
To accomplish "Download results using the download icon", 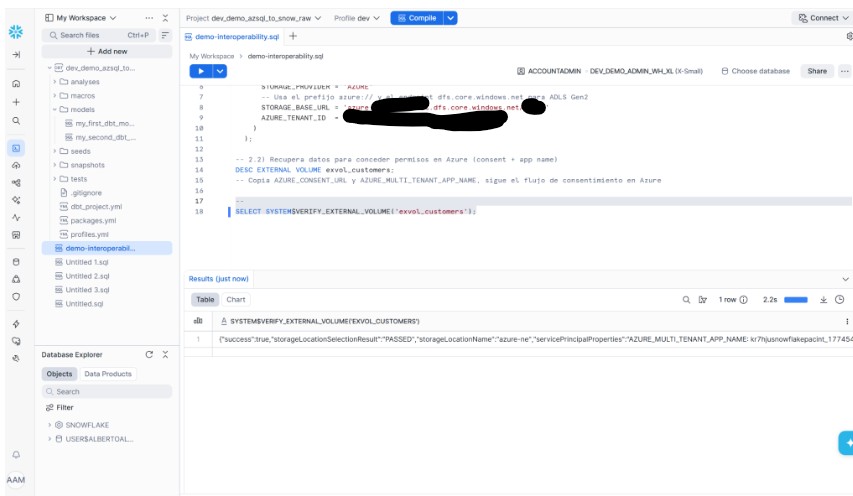I will [824, 299].
